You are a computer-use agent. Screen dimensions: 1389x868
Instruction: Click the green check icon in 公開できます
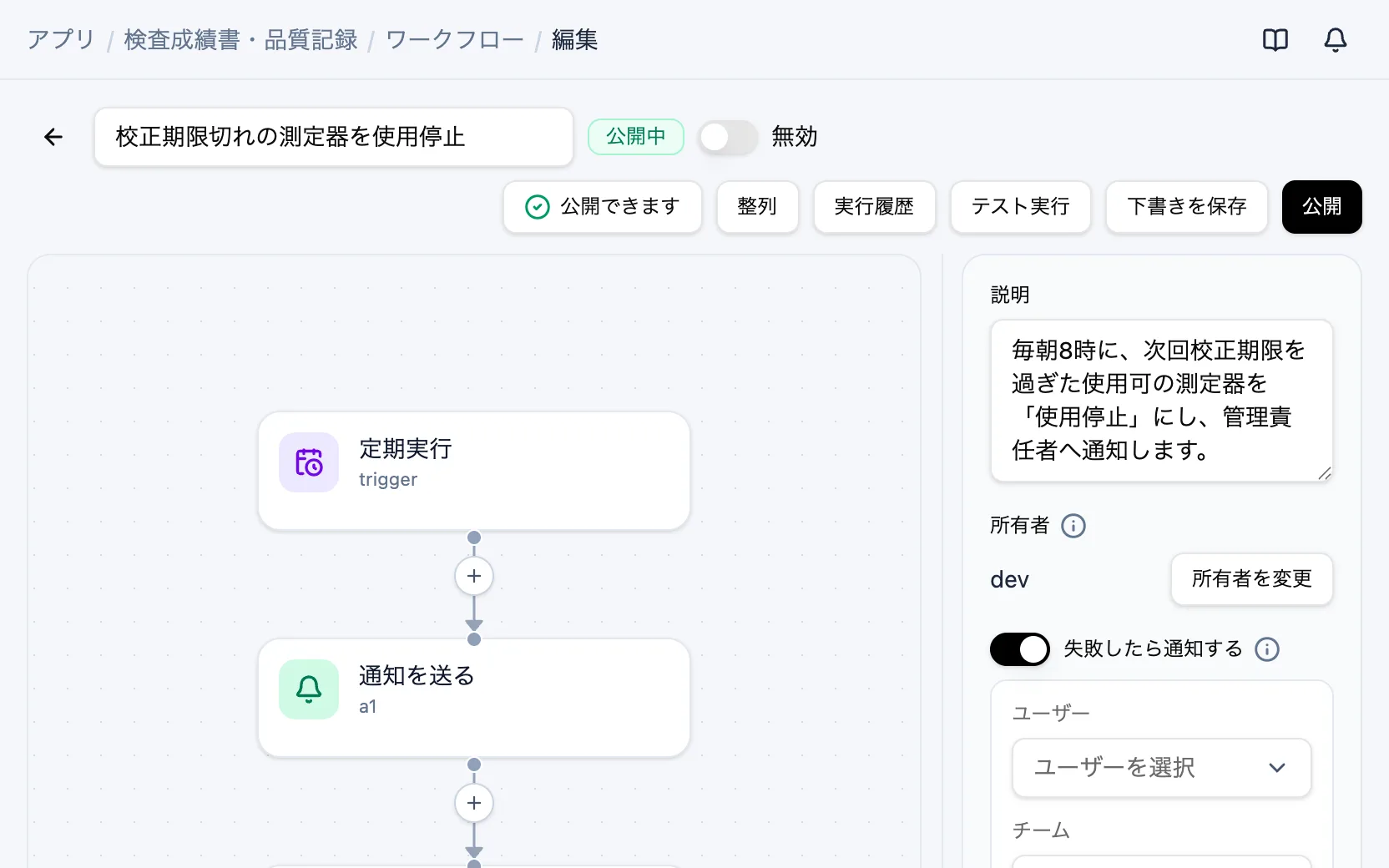tap(538, 207)
